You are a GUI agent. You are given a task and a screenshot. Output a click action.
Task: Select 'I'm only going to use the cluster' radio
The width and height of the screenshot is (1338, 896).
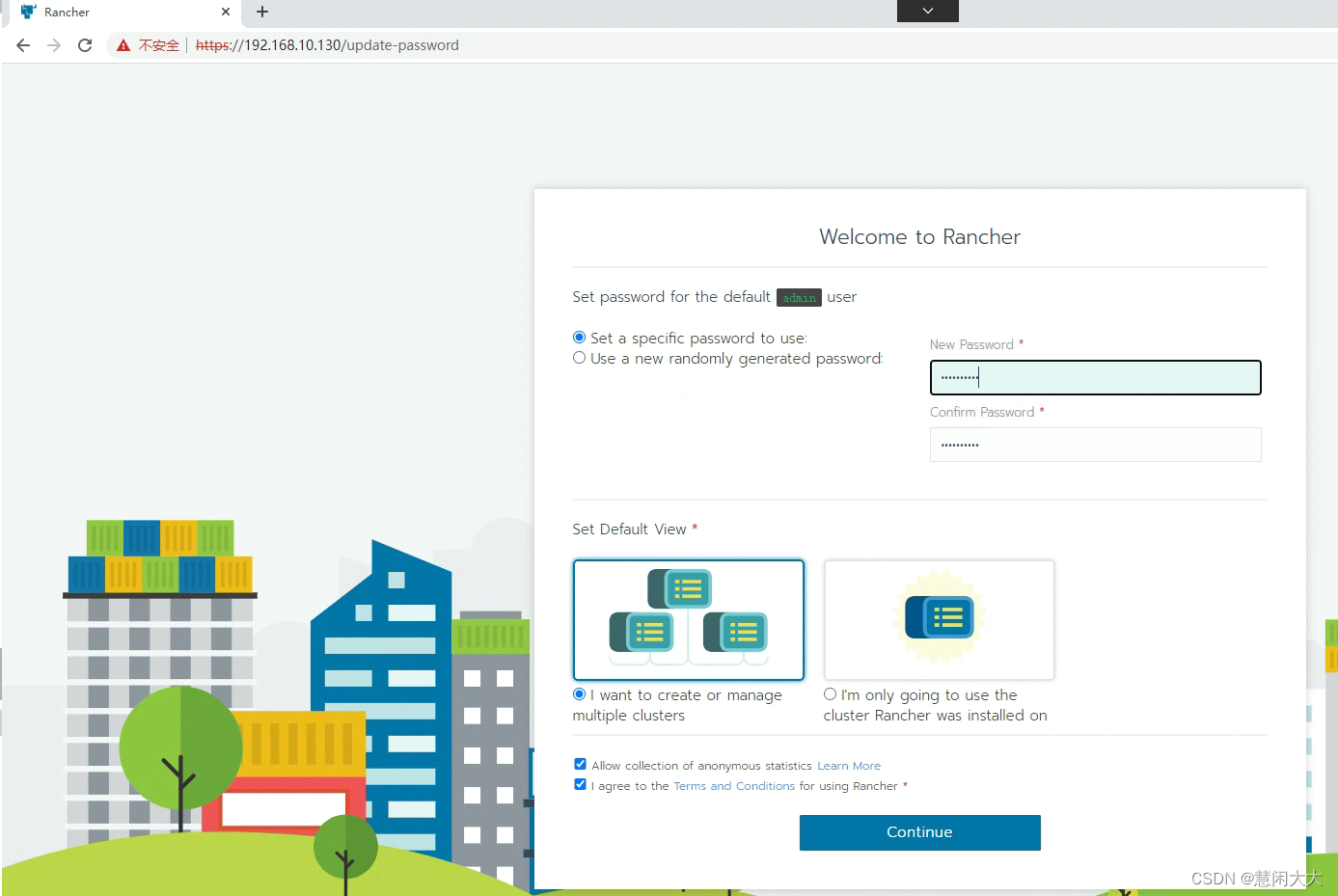[x=830, y=694]
